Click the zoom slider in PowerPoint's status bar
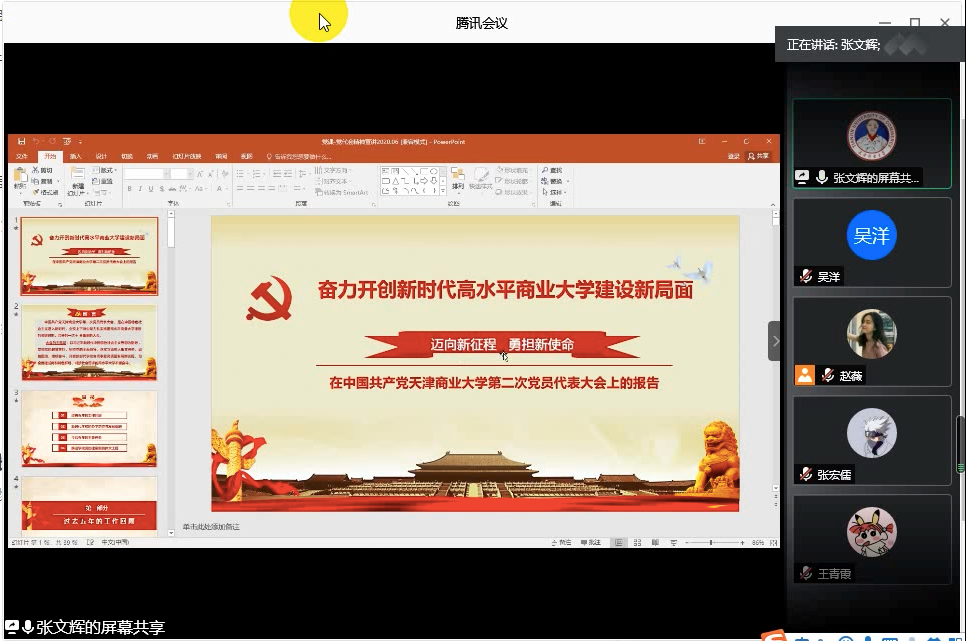Viewport: 966px width, 641px height. 711,542
